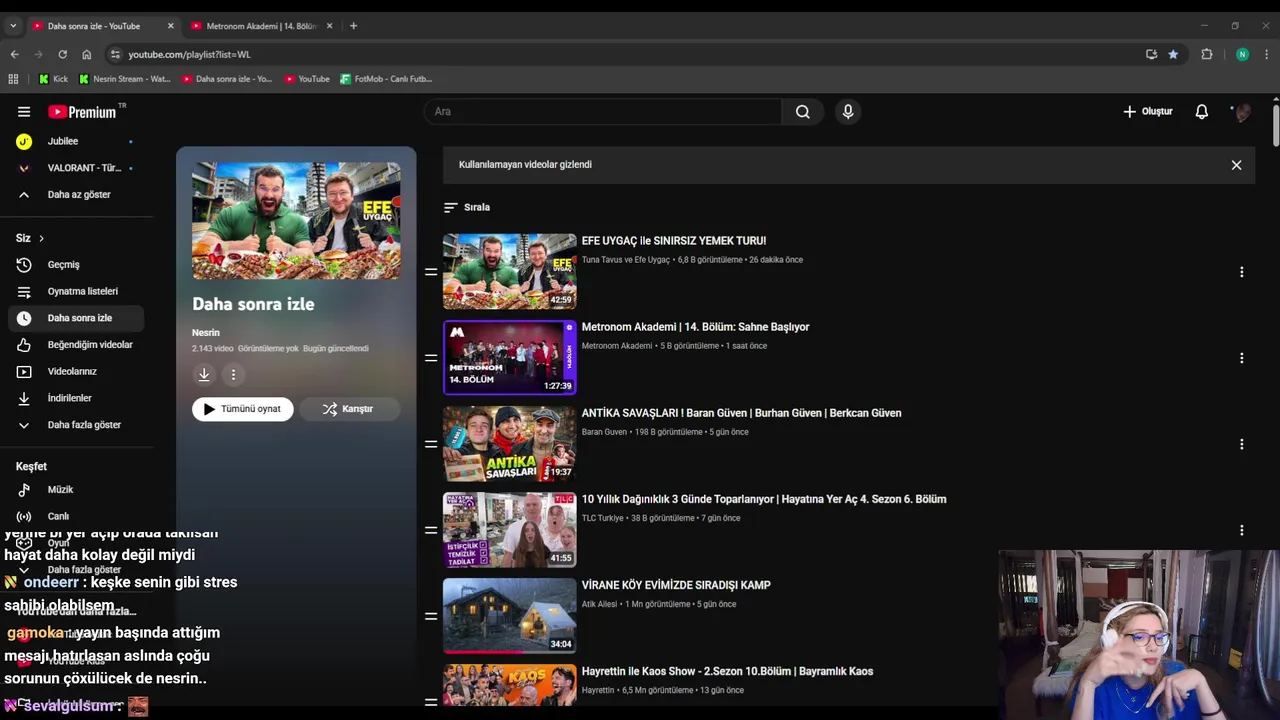Screen dimensions: 1280x720
Task: Open the Baran Guven channel link
Action: pyautogui.click(x=604, y=432)
